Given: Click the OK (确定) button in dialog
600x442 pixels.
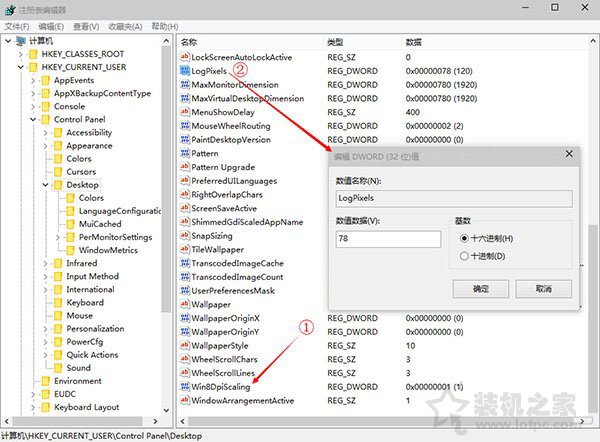Looking at the screenshot, I should (x=481, y=289).
